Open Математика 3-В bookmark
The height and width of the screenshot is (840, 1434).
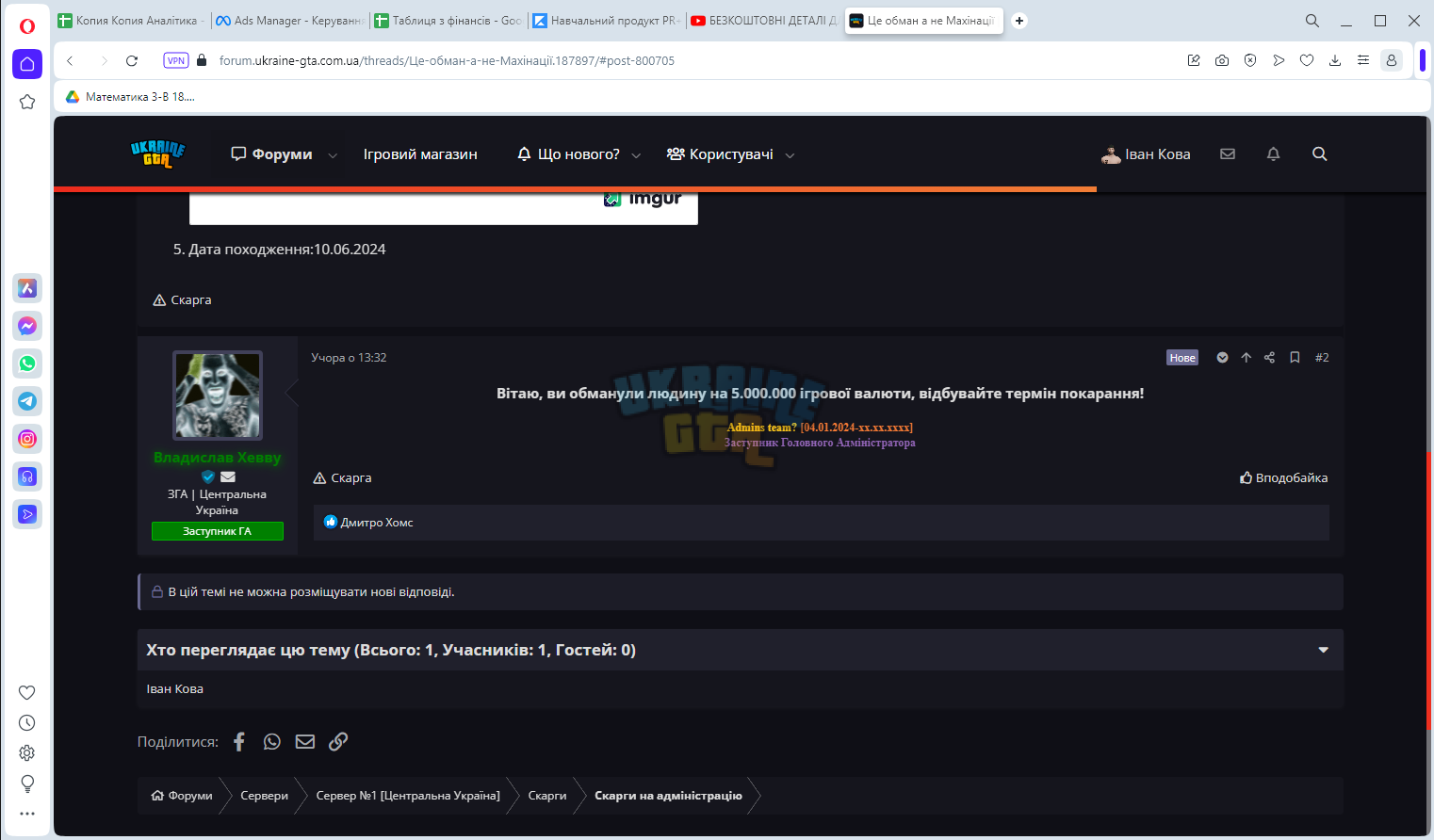click(131, 97)
